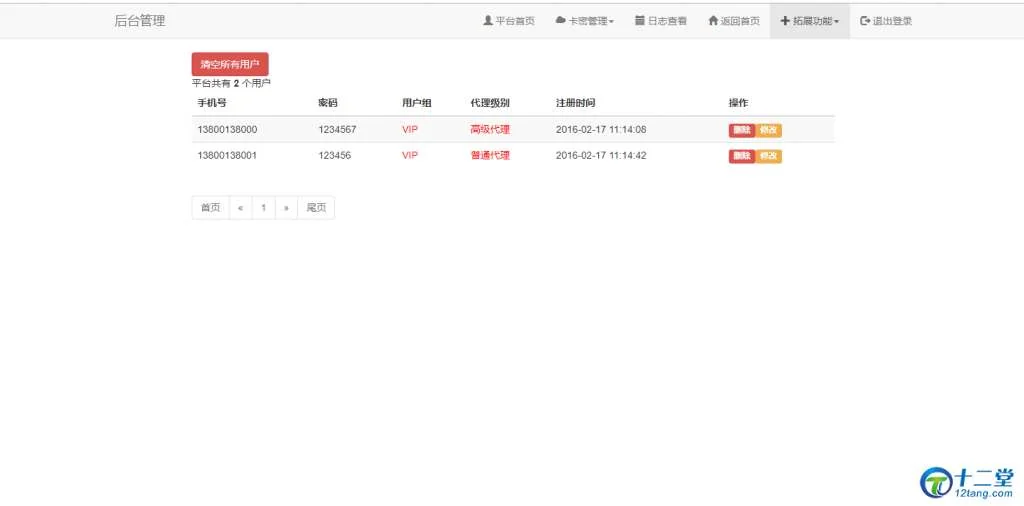Select page 1 in pagination
Screen dimensions: 1024x506
tap(263, 208)
